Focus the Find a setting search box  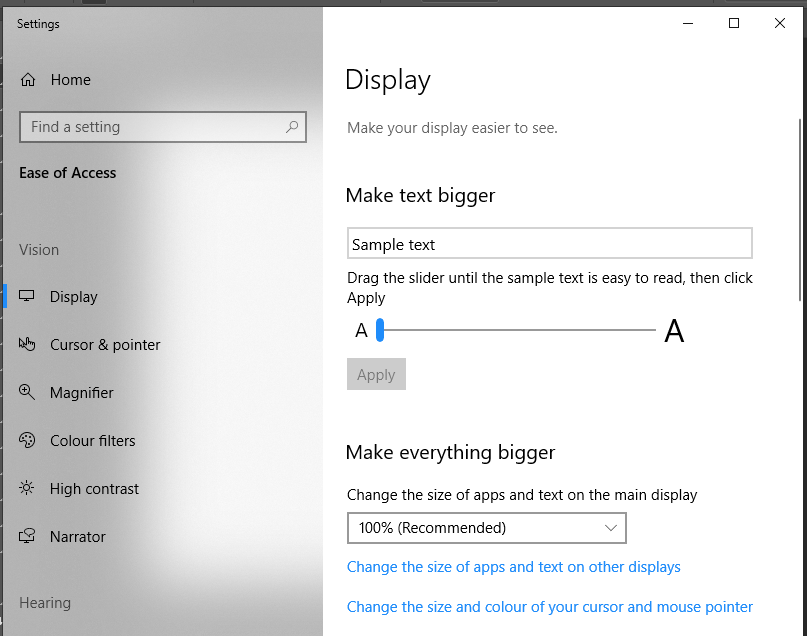coord(163,127)
